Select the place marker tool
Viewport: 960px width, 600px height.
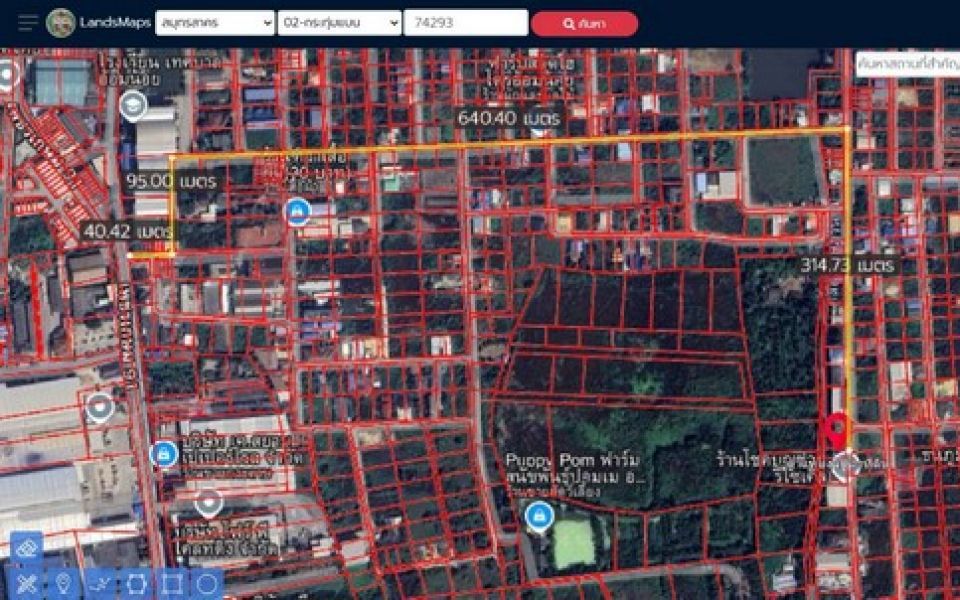click(x=63, y=583)
